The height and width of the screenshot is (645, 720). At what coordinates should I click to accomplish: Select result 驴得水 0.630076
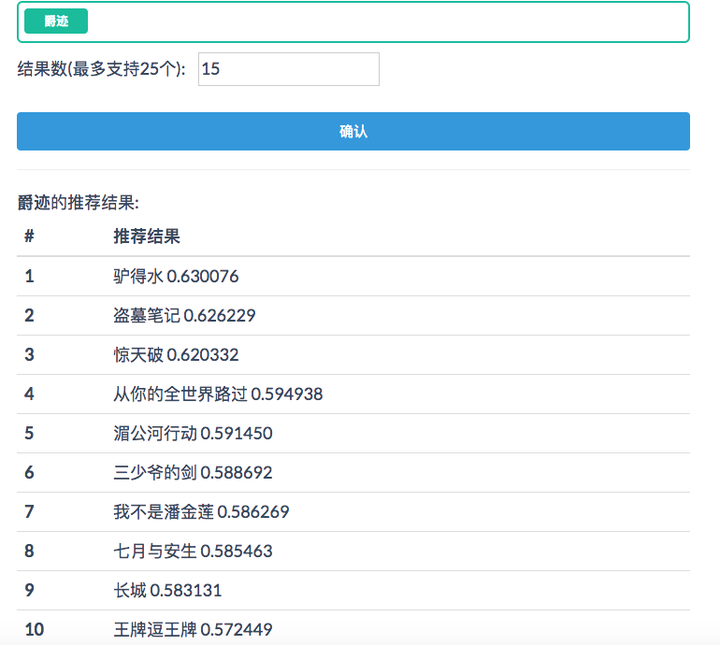pos(176,276)
